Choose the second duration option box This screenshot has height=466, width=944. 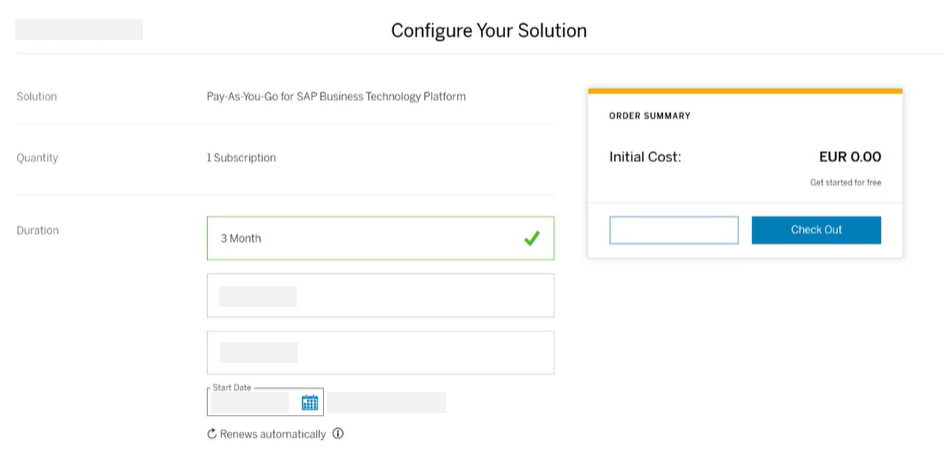pyautogui.click(x=380, y=296)
